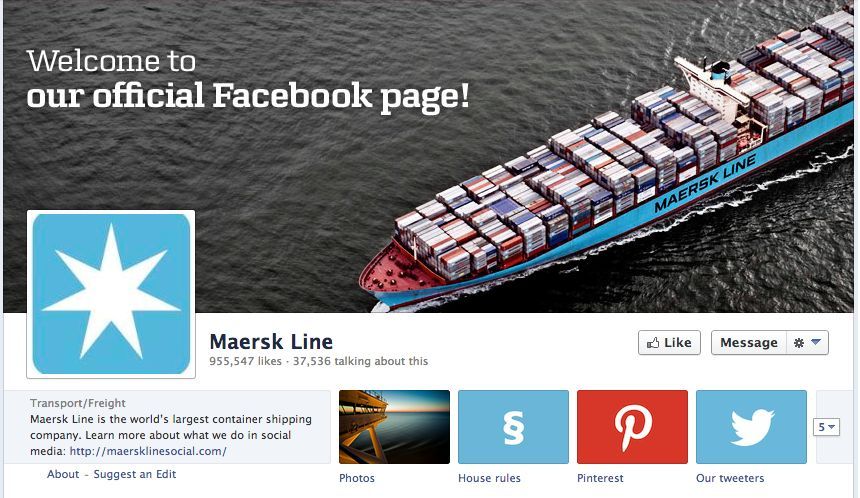
Task: Select Suggest an Edit
Action: [x=135, y=474]
